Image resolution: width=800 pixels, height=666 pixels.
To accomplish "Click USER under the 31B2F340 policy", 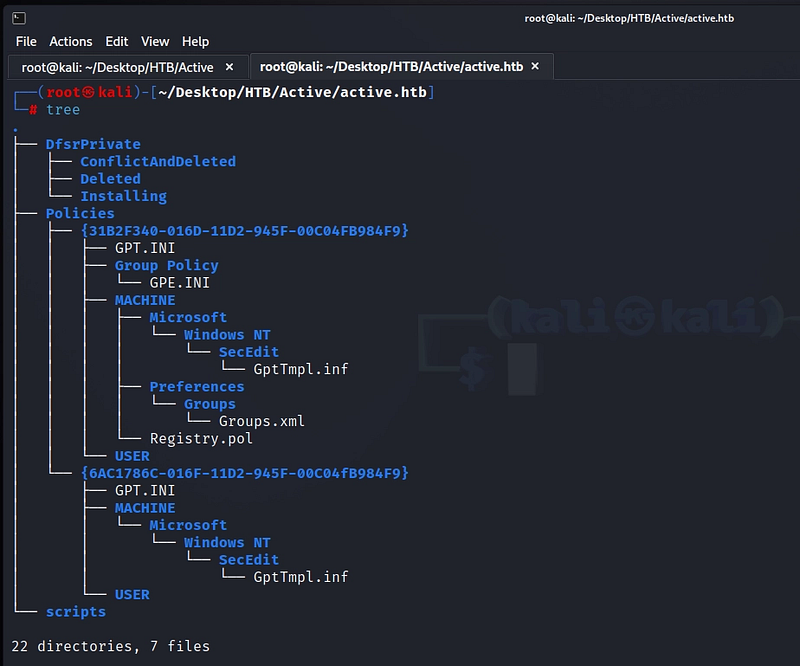I will point(132,457).
